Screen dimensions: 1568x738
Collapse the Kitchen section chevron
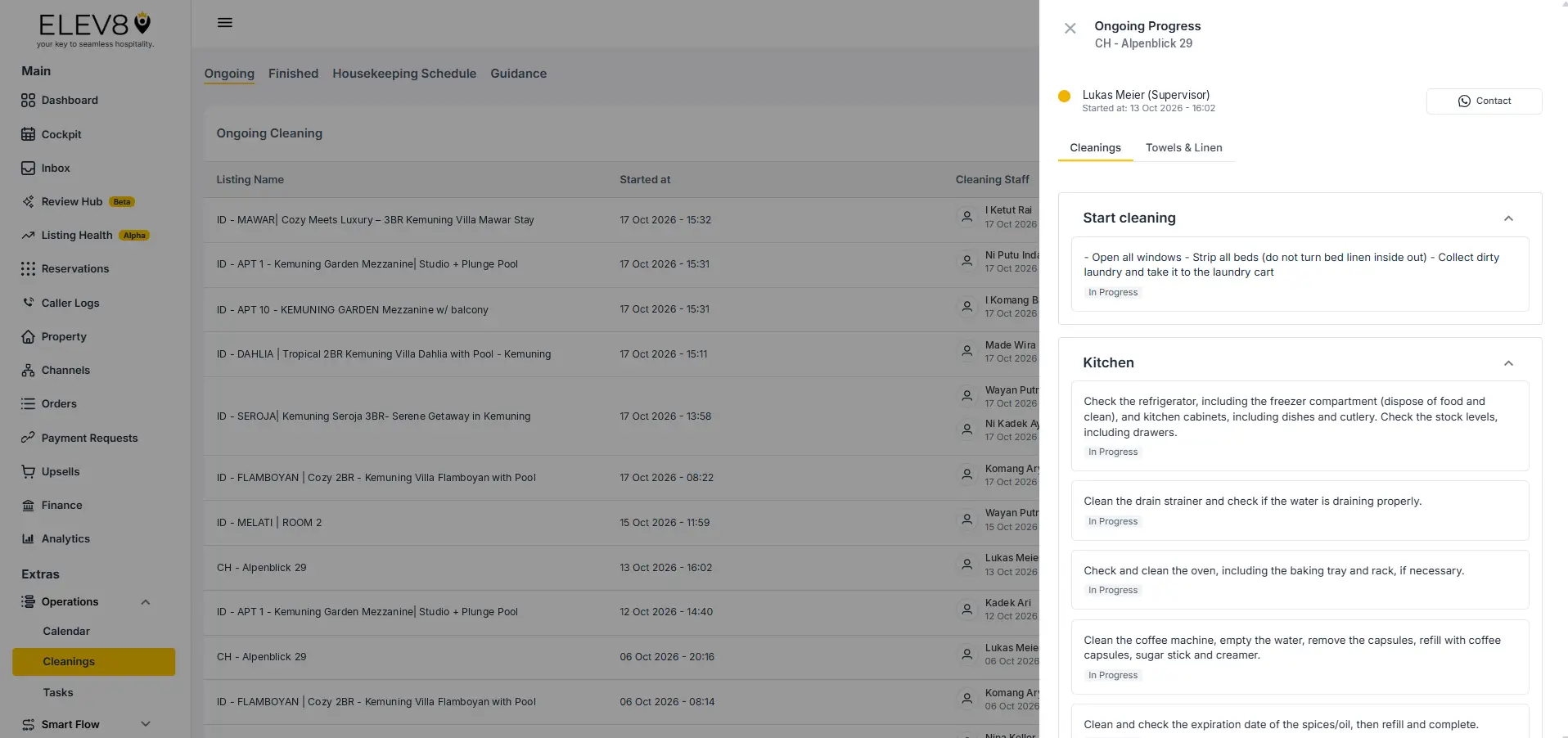(x=1508, y=363)
